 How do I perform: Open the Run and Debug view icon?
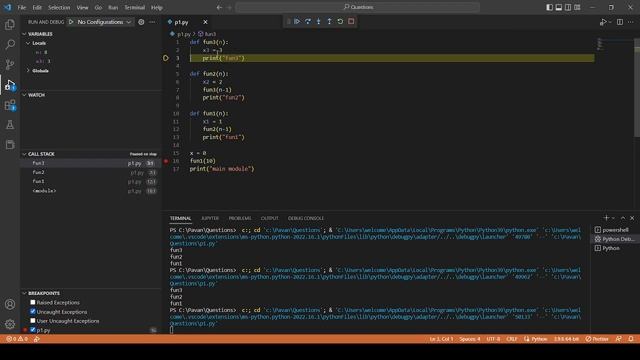pyautogui.click(x=10, y=85)
